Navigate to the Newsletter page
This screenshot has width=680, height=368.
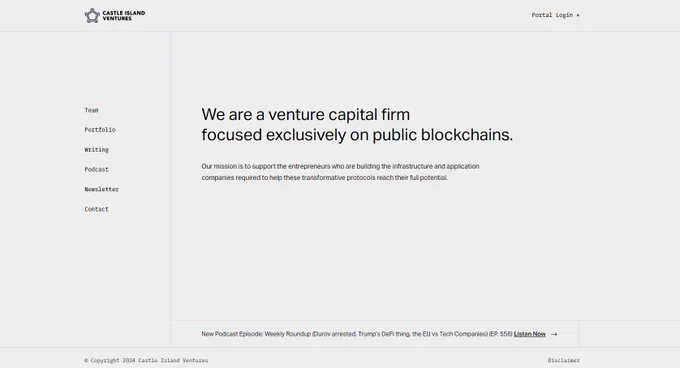101,189
